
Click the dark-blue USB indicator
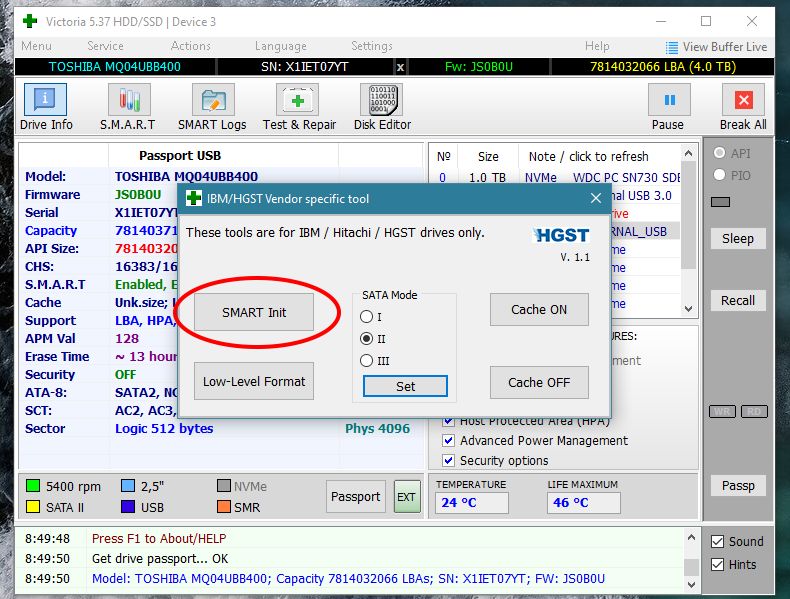tap(128, 506)
